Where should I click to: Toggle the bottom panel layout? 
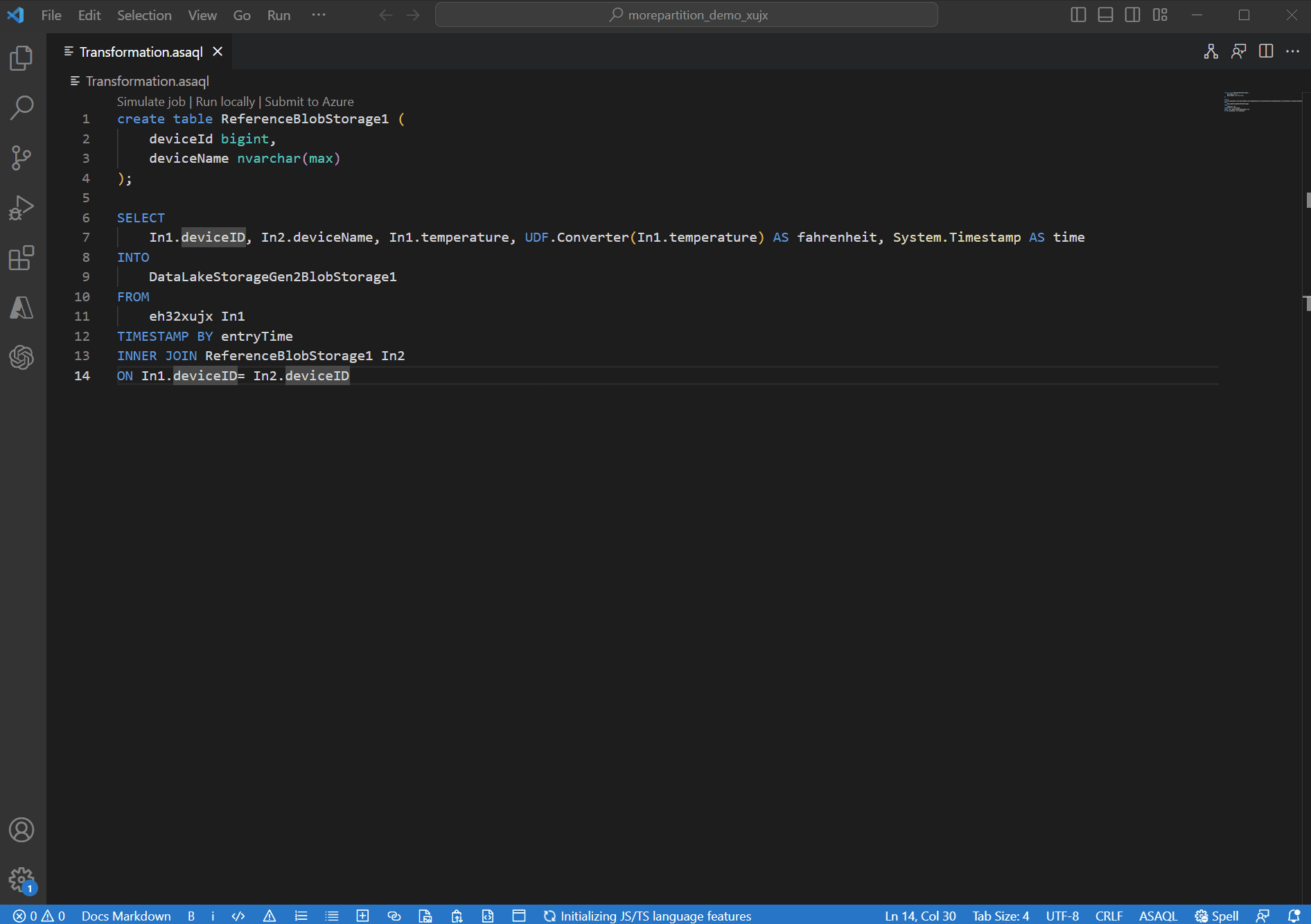[1105, 15]
